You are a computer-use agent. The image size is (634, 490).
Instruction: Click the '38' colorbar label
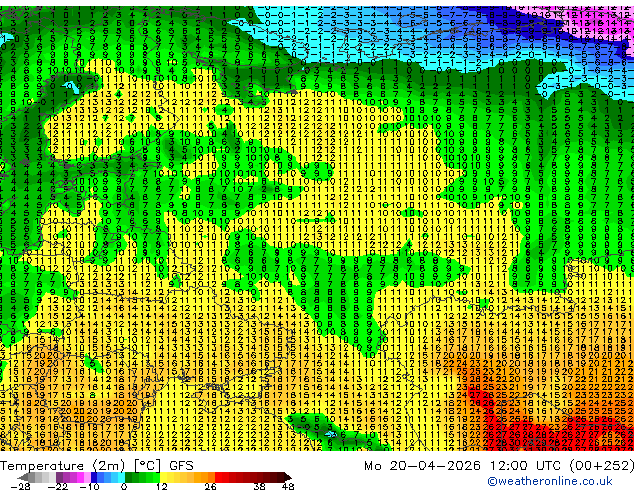tap(259, 486)
